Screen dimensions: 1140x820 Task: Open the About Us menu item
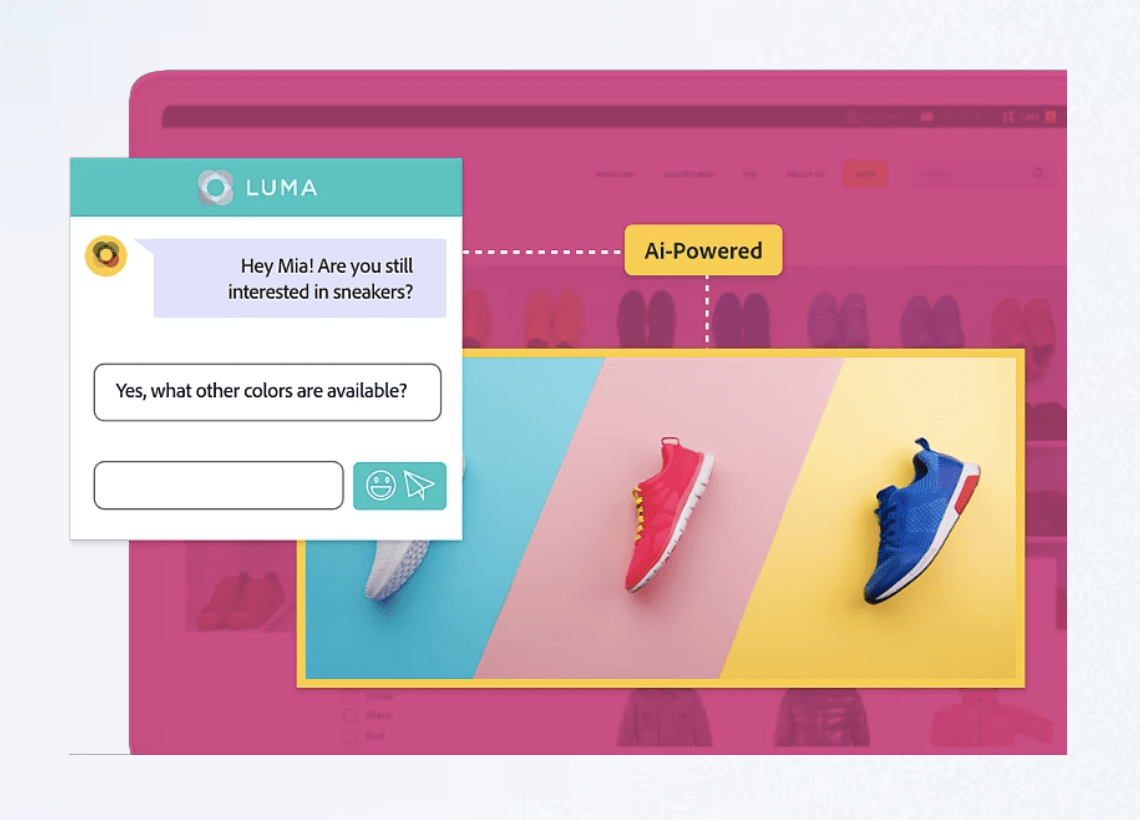806,174
